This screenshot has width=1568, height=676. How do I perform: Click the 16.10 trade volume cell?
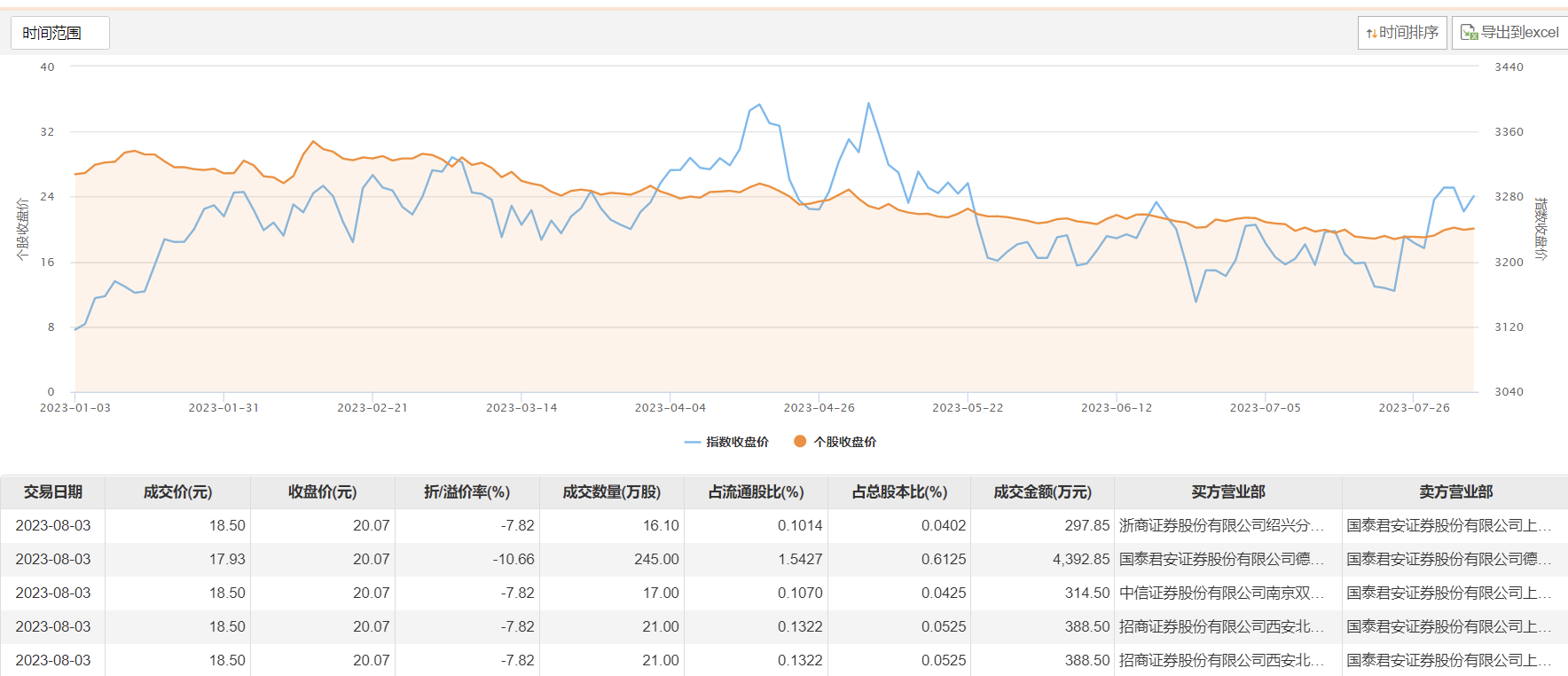612,525
